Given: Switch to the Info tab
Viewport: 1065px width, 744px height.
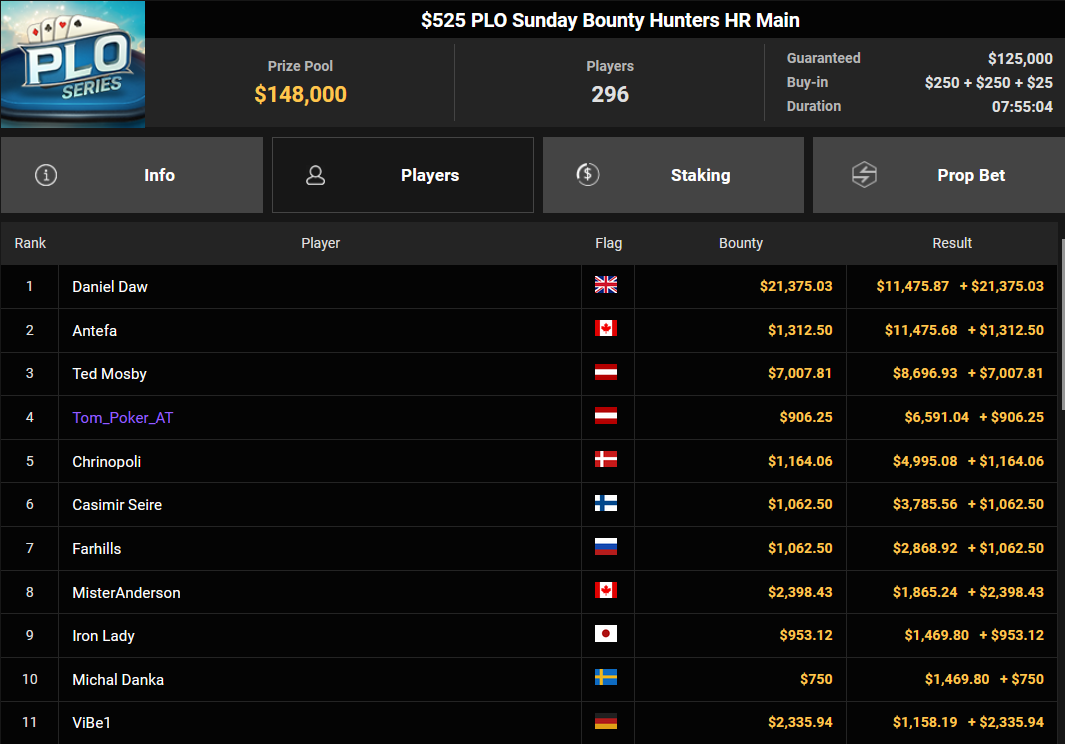Looking at the screenshot, I should 132,175.
